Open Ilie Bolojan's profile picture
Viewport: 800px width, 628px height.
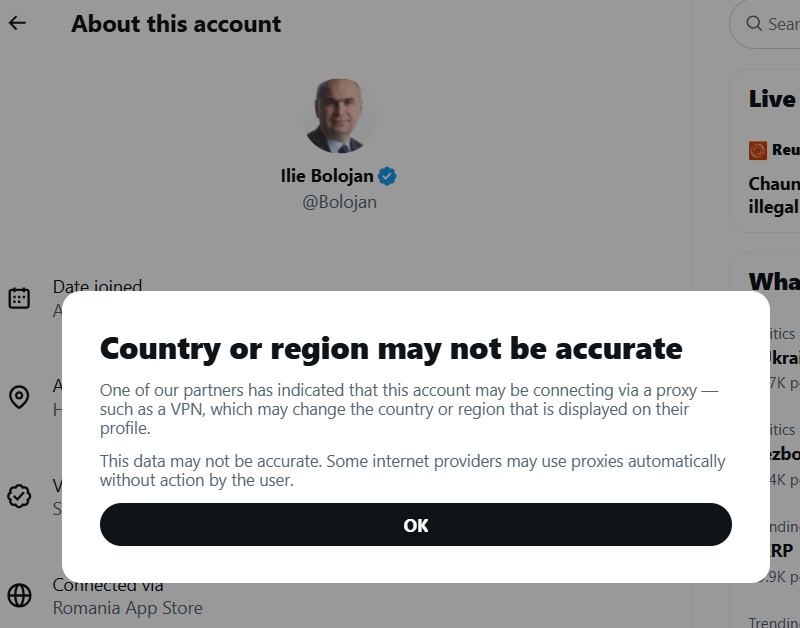(340, 116)
